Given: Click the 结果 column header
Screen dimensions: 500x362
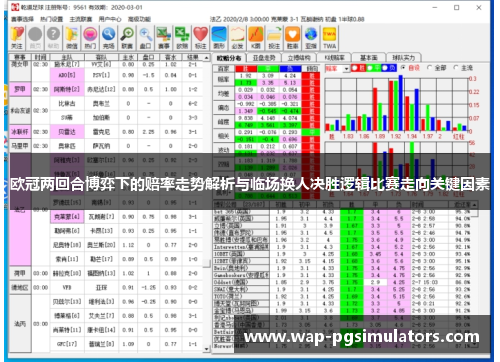Looking at the screenshot, I should click(x=193, y=57).
